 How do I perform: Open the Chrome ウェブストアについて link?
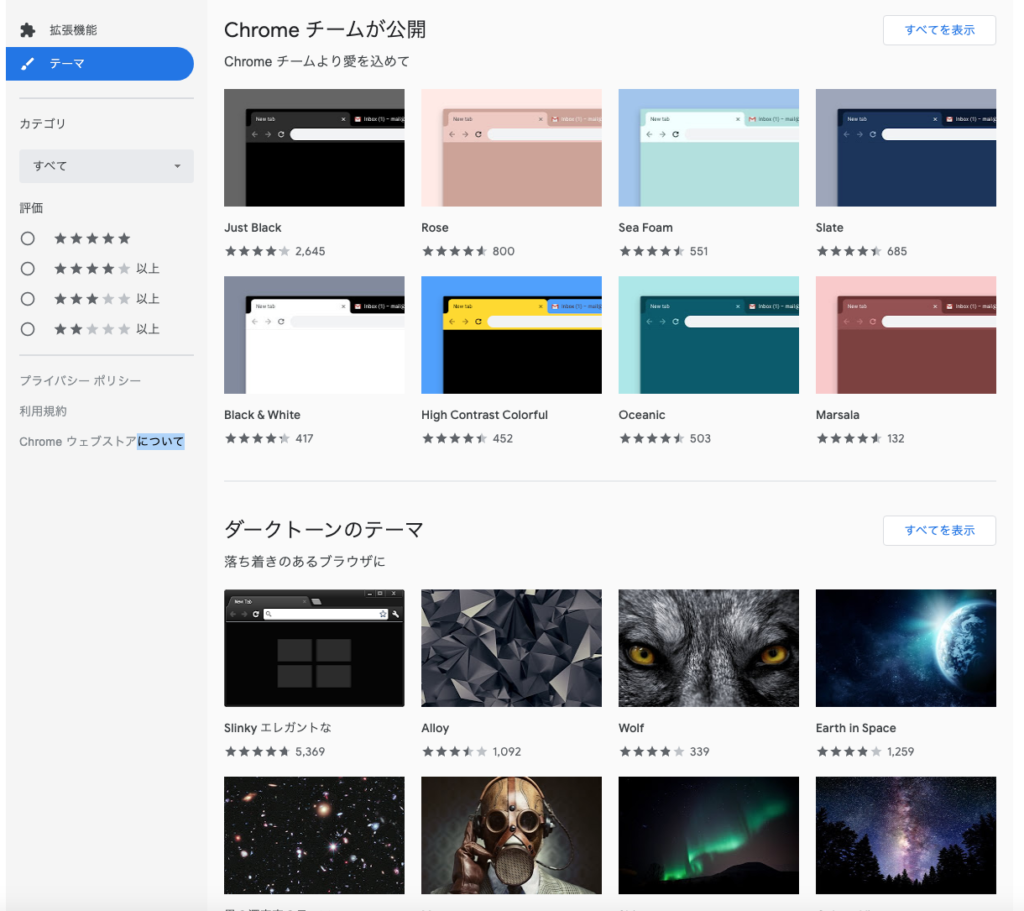102,441
